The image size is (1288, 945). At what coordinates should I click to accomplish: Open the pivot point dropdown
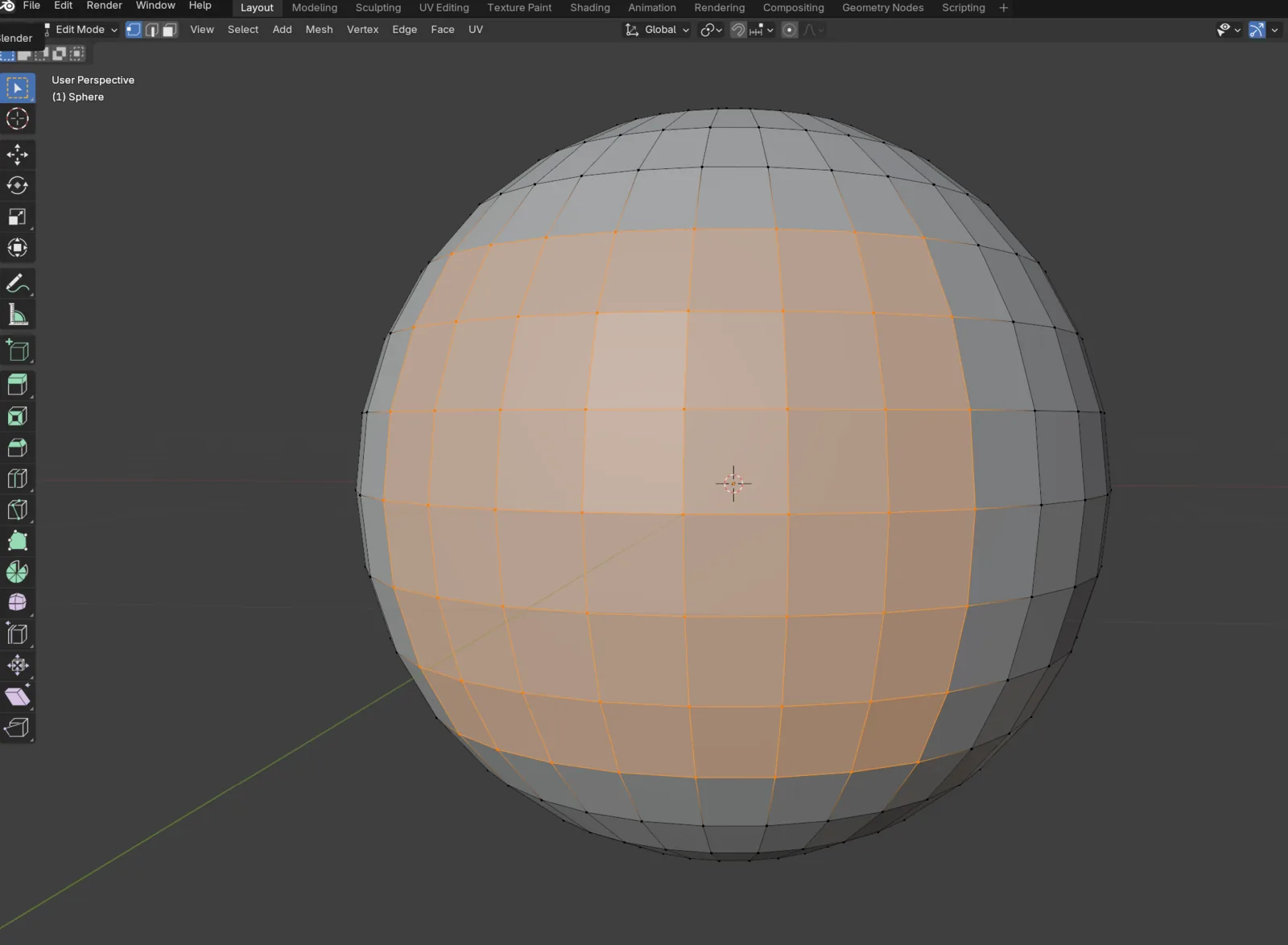712,30
